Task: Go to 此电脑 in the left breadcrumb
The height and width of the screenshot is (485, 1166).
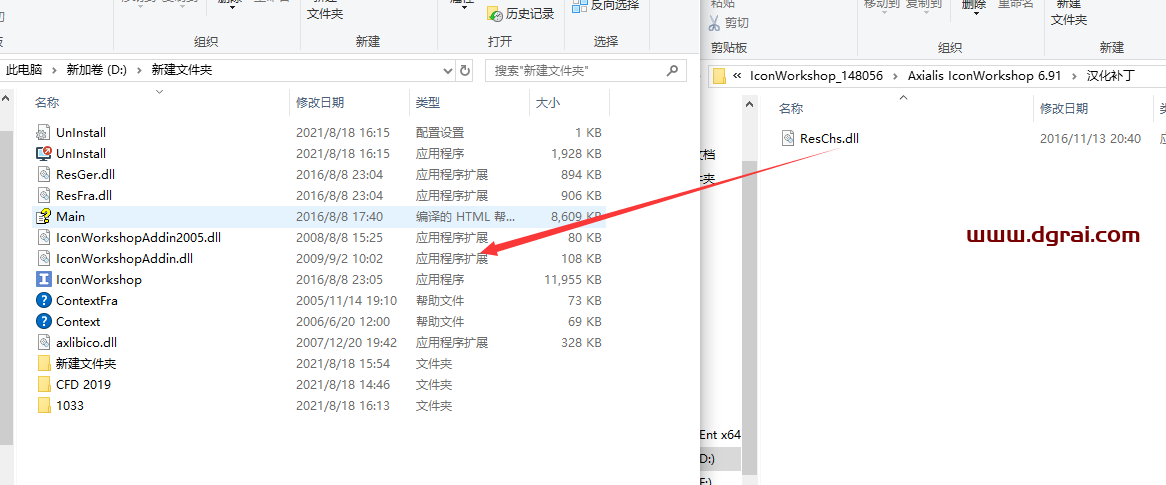Action: point(25,71)
